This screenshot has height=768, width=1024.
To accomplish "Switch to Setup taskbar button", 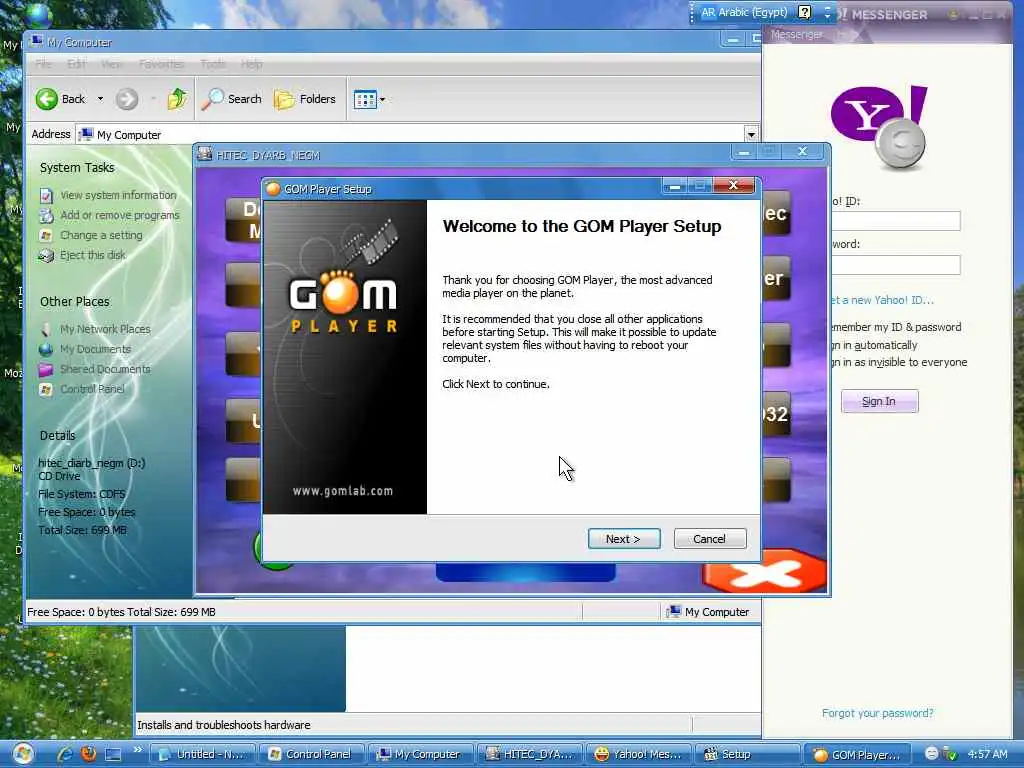I will click(x=747, y=754).
